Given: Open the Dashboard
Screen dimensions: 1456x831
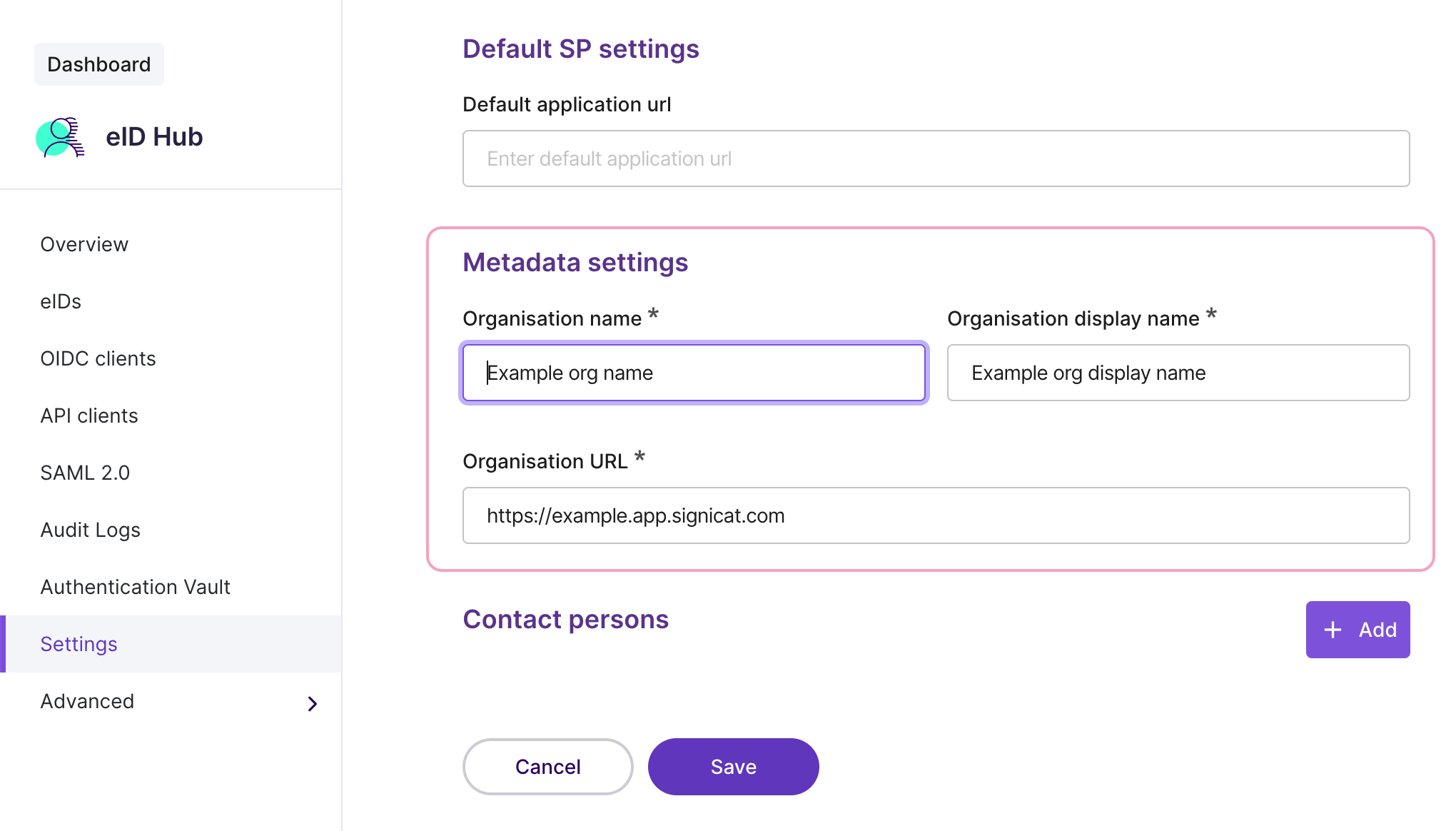Looking at the screenshot, I should point(98,64).
